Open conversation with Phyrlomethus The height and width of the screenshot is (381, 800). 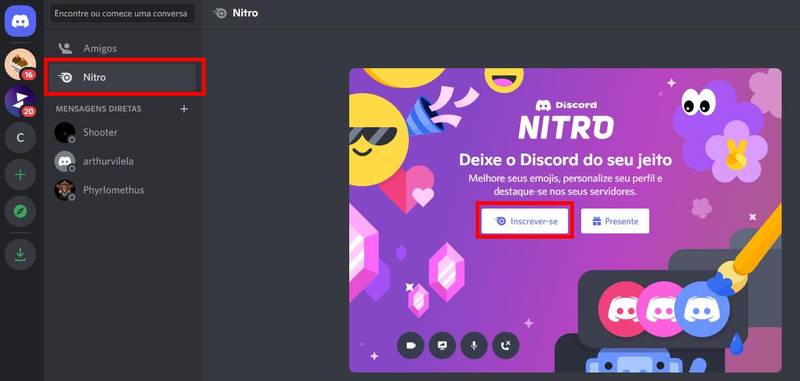click(122, 190)
